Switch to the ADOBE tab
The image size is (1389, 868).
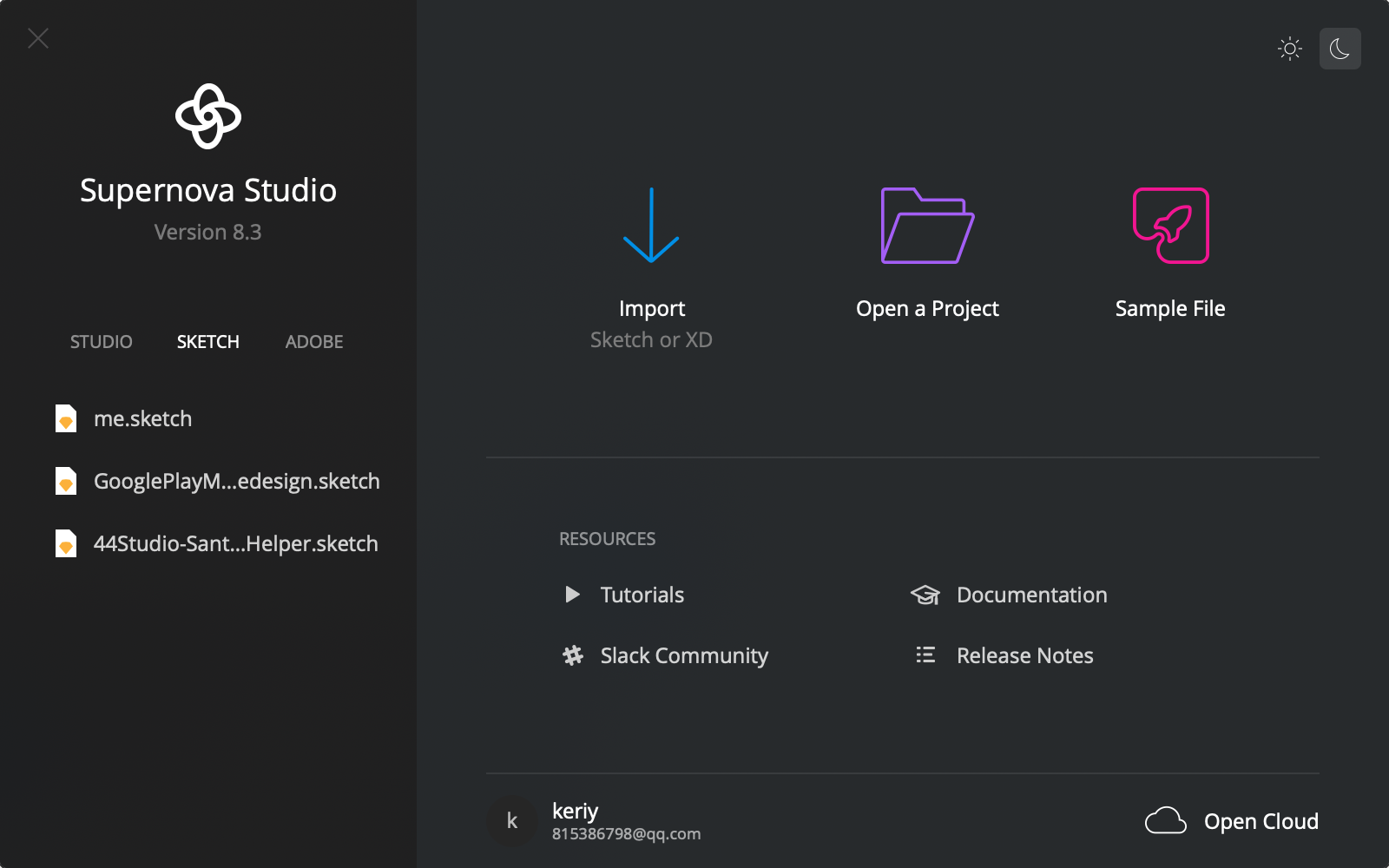click(x=314, y=342)
